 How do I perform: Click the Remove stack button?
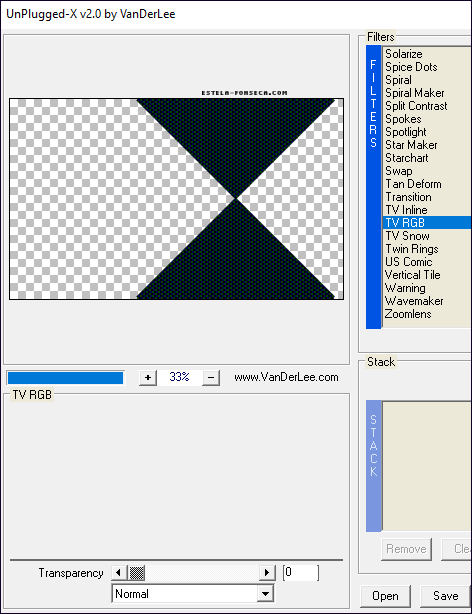coord(406,549)
